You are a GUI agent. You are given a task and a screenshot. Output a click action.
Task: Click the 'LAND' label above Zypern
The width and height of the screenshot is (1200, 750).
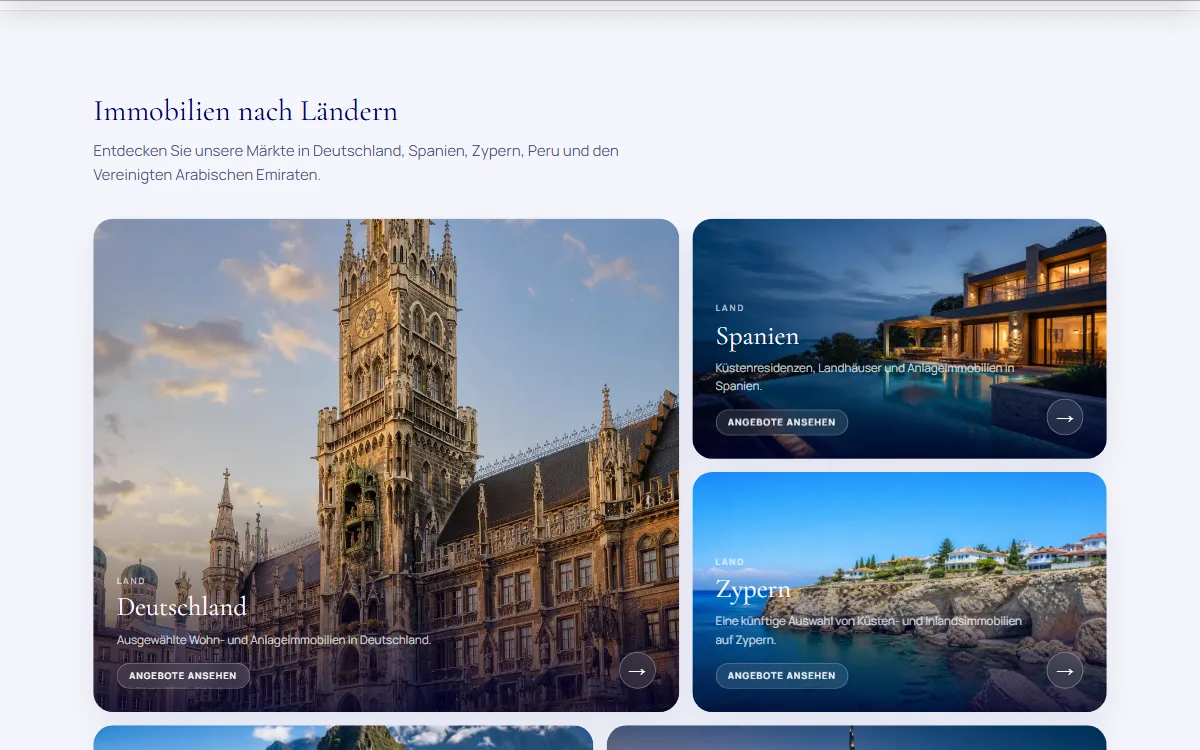(730, 562)
